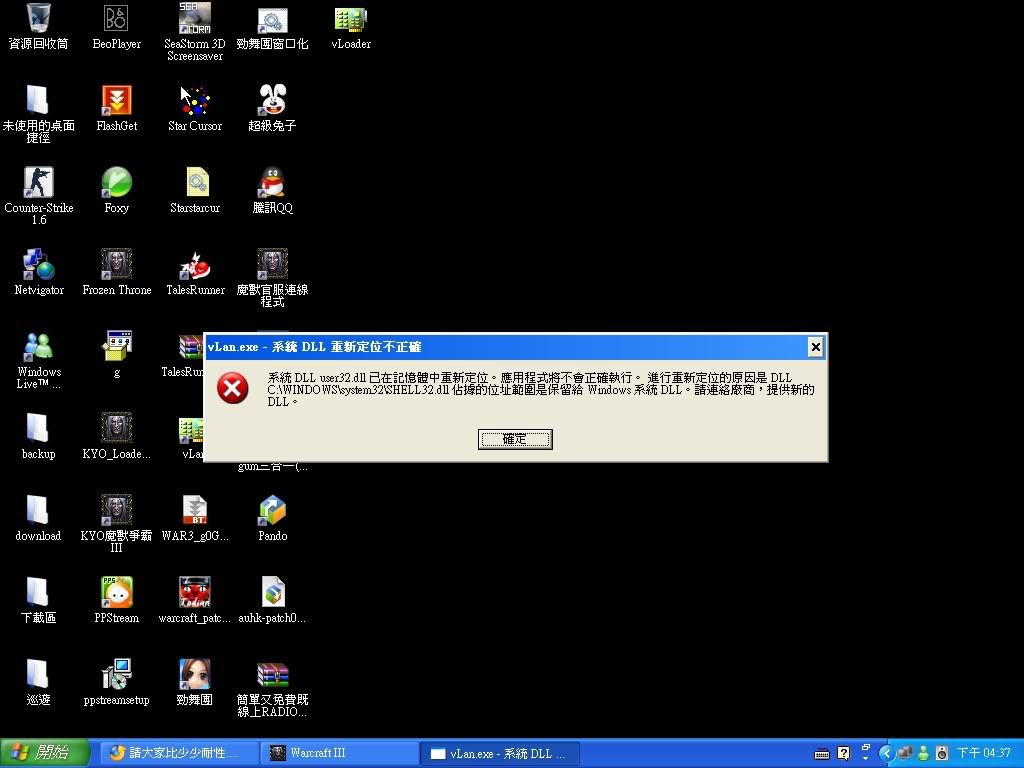Click the Frozen Throne shortcut icon

(x=116, y=265)
